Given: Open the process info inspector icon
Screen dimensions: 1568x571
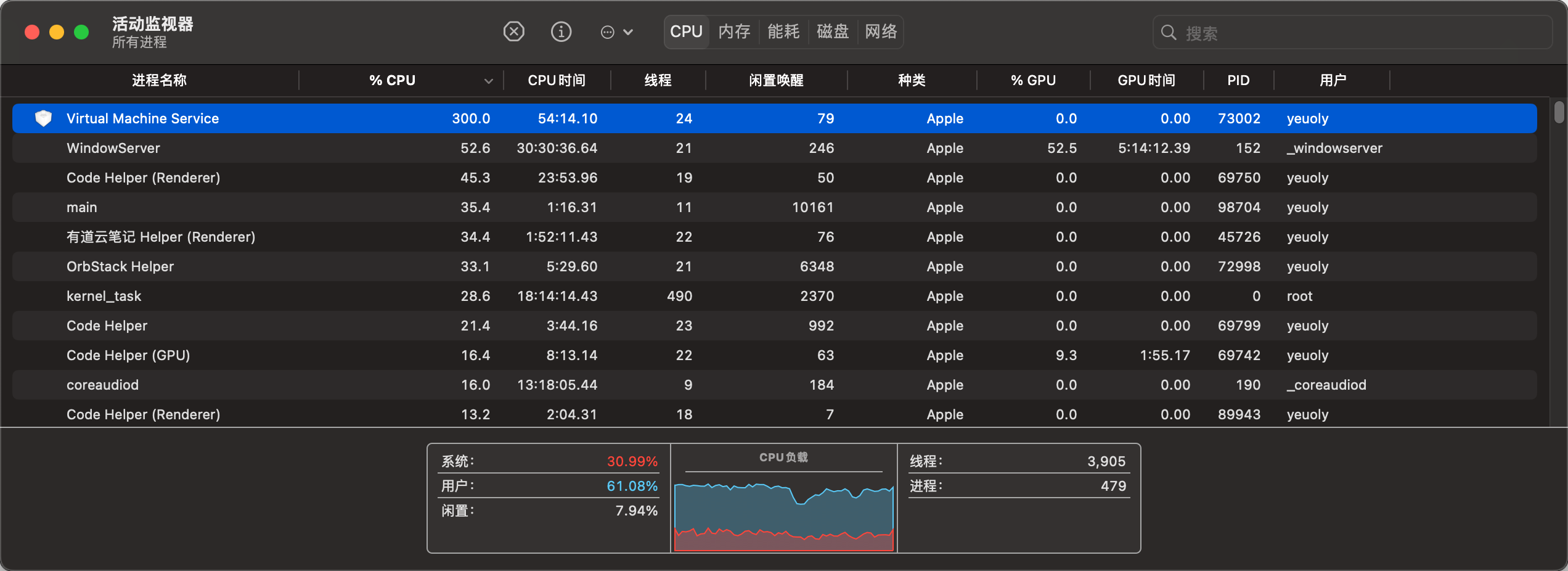Looking at the screenshot, I should 561,31.
